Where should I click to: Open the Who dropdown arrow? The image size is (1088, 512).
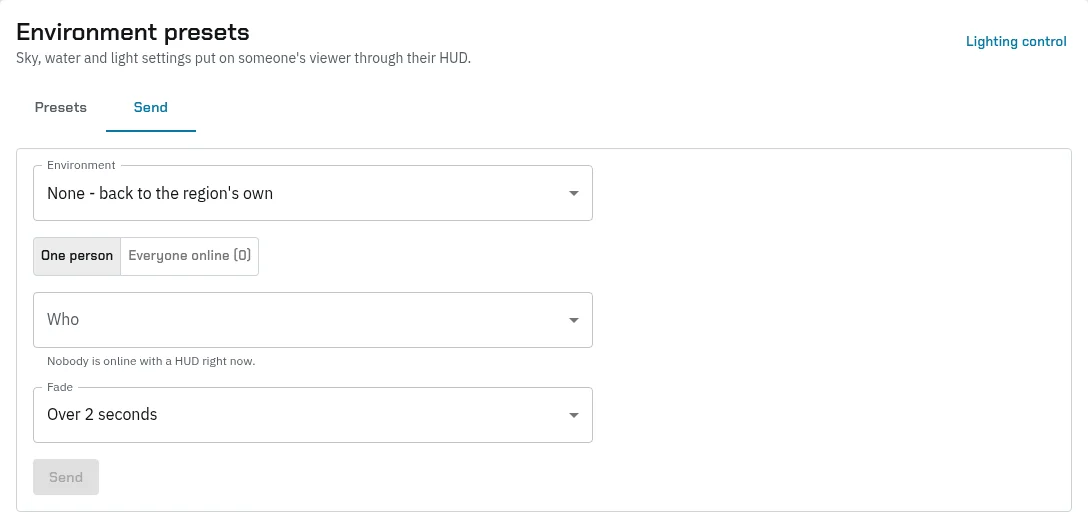pyautogui.click(x=573, y=320)
